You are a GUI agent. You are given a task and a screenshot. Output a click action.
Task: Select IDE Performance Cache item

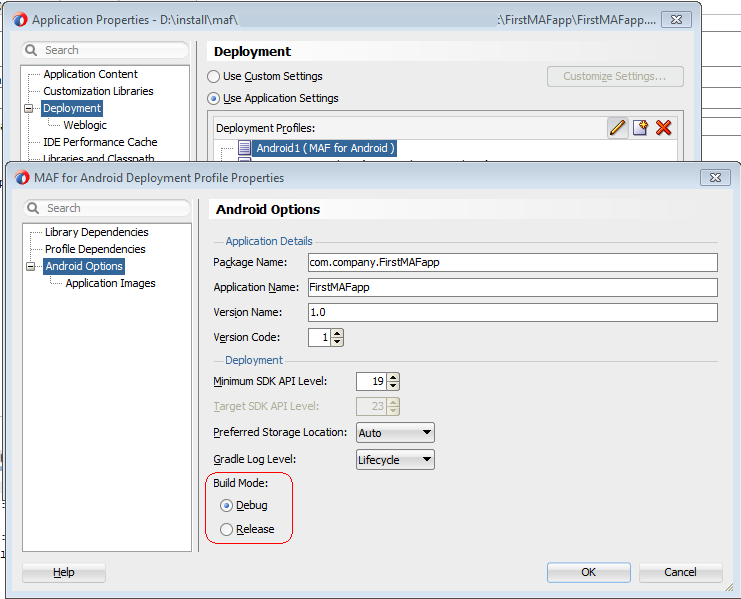point(100,142)
